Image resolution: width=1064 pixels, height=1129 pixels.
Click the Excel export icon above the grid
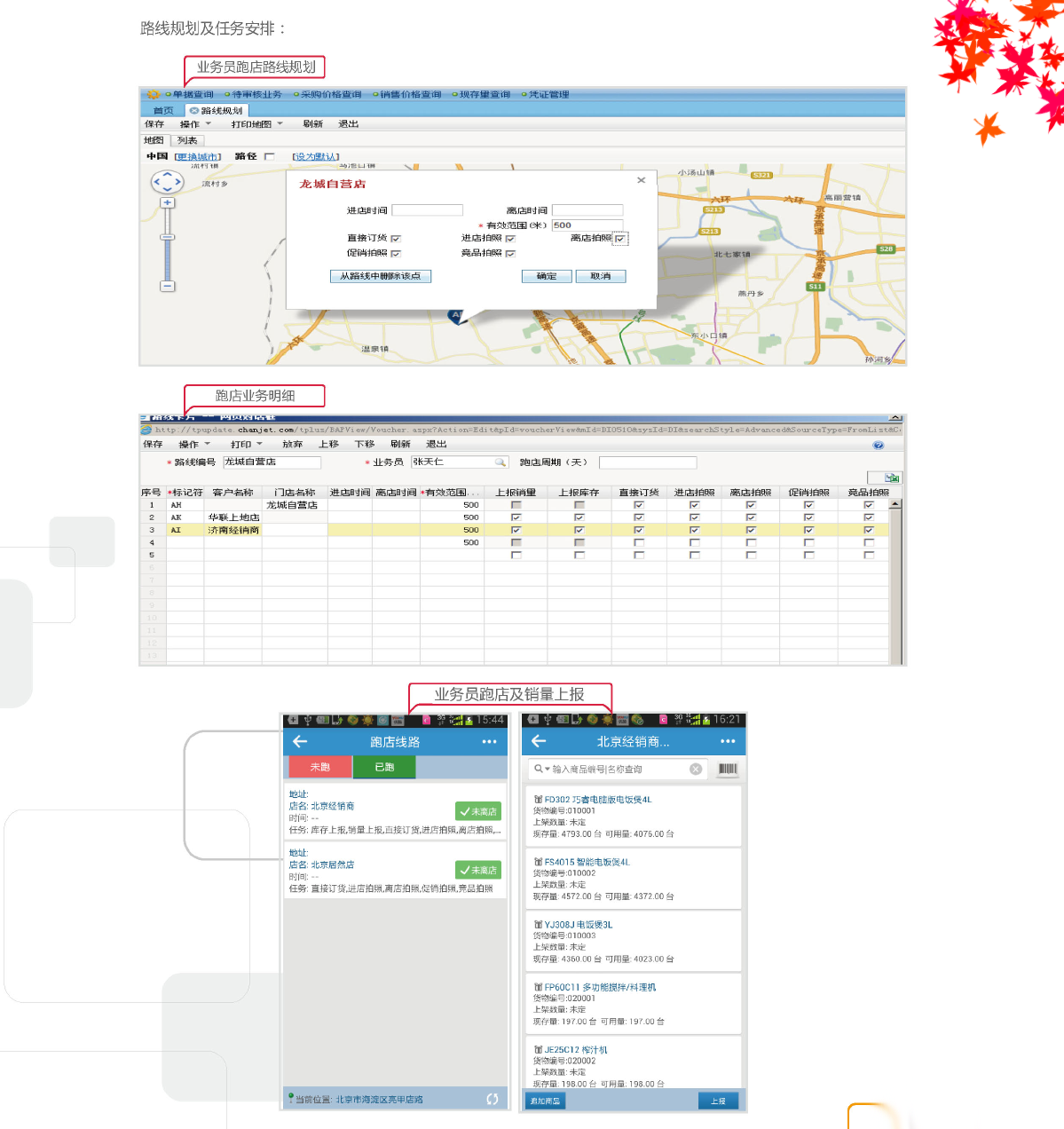(891, 478)
